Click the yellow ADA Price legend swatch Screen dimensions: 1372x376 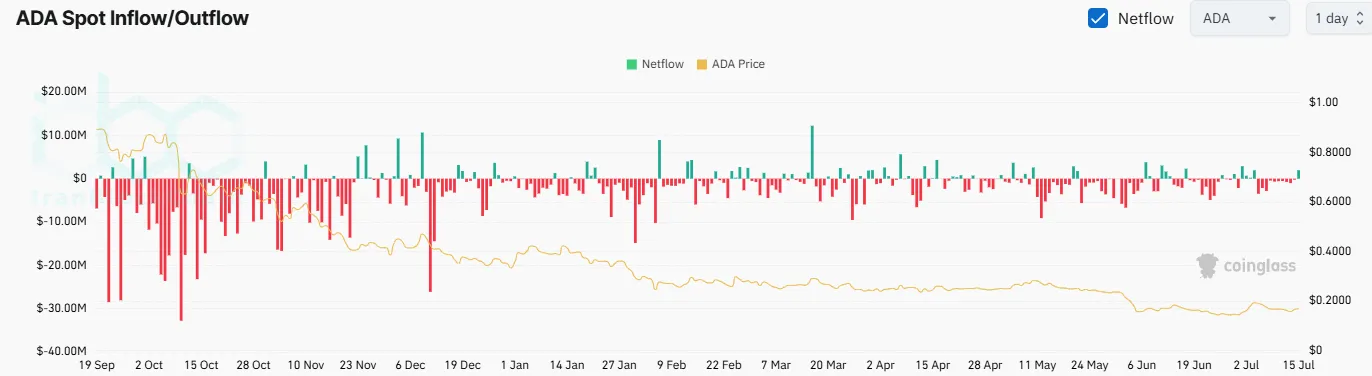click(701, 64)
